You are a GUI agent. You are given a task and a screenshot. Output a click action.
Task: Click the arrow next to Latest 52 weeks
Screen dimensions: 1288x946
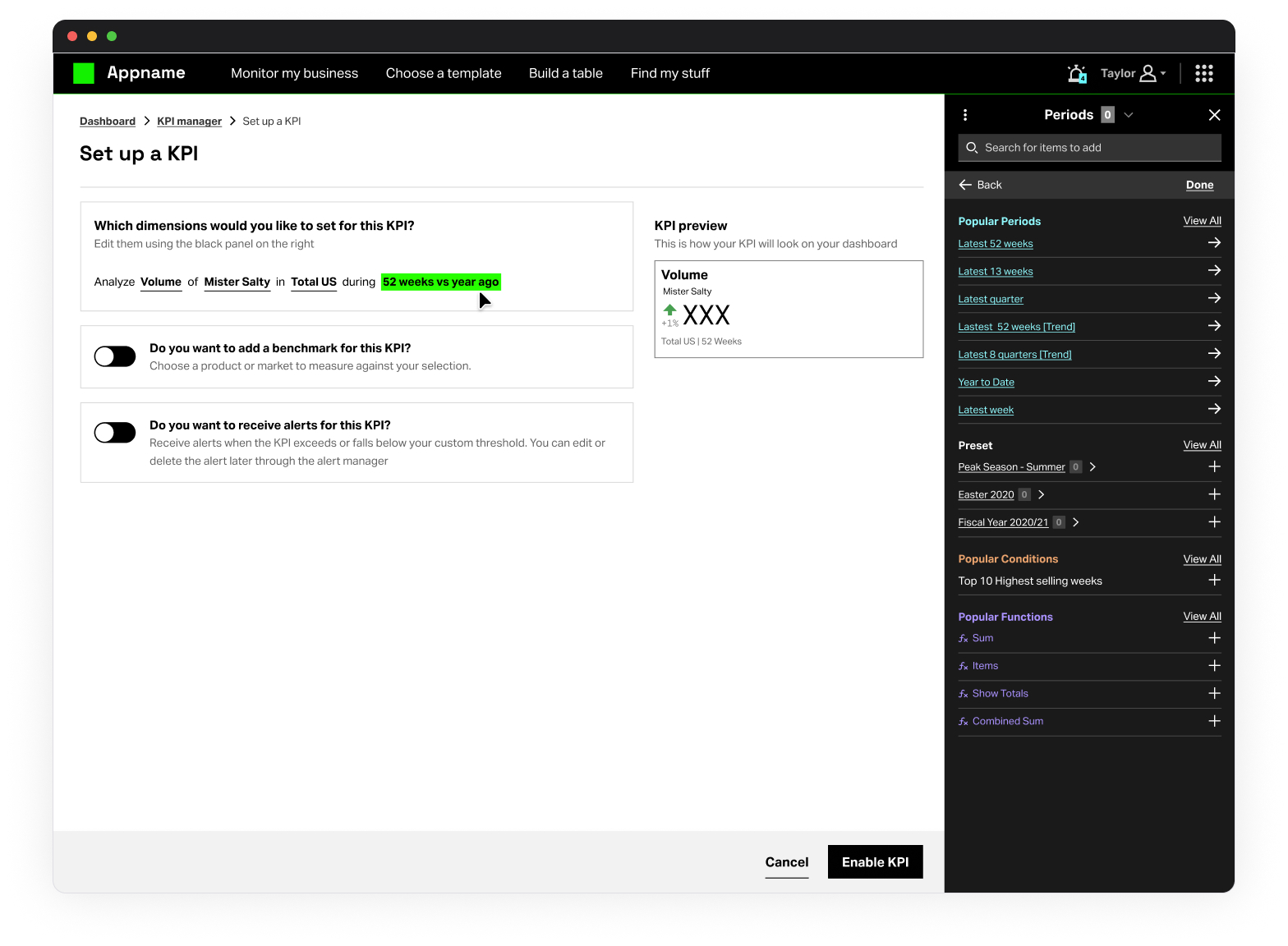pos(1213,243)
